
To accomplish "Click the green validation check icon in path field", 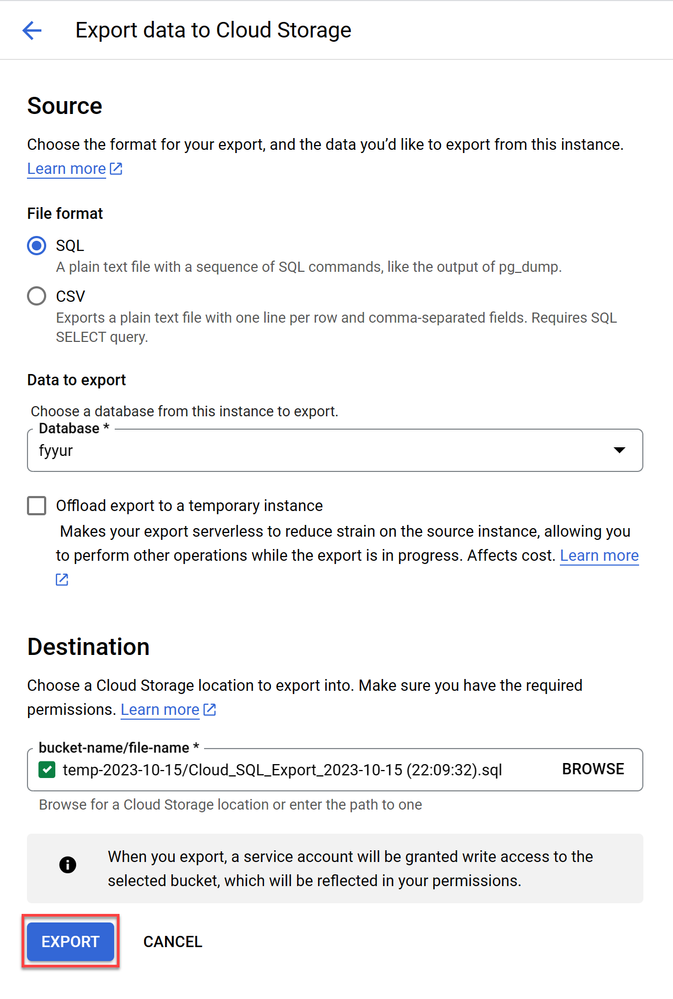I will tap(47, 770).
